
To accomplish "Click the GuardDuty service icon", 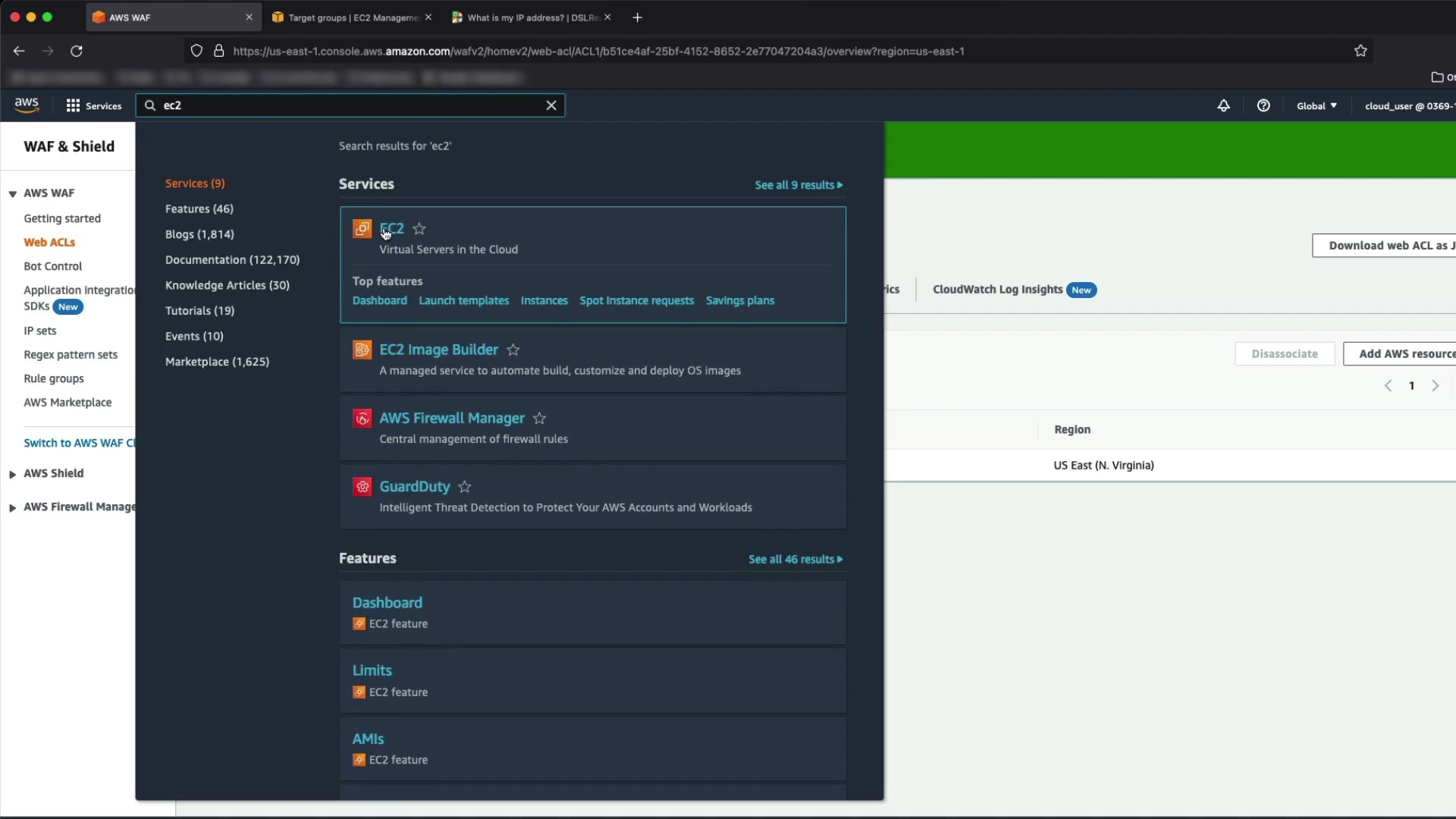I will point(362,486).
